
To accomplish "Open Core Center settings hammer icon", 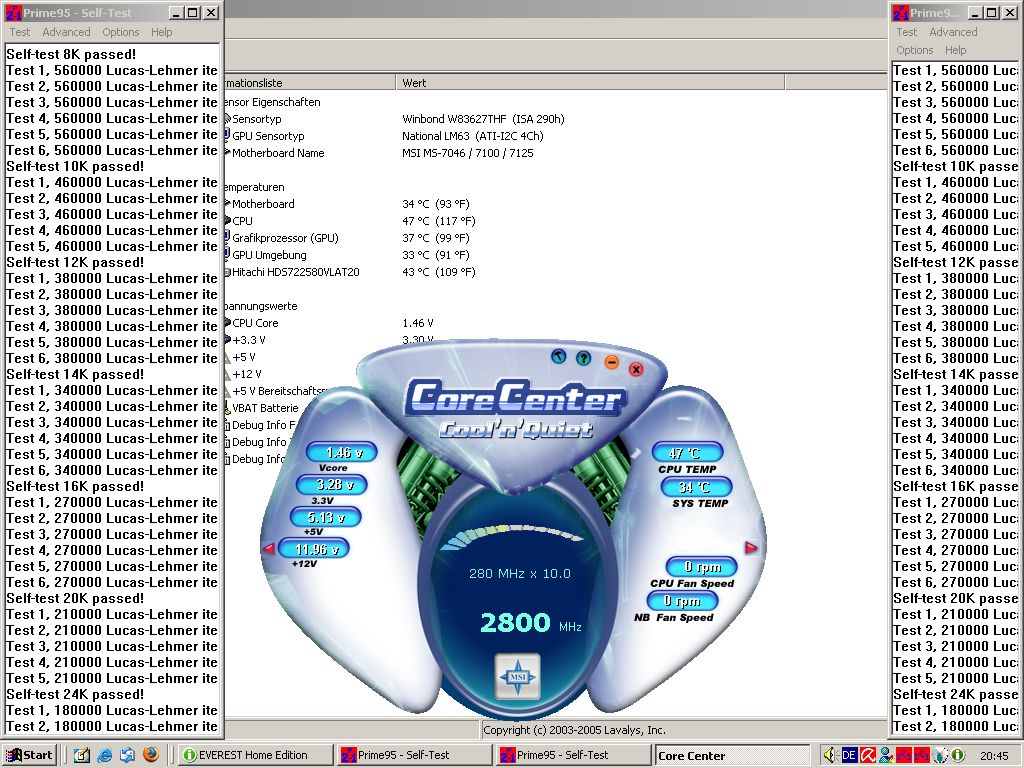I will tap(559, 356).
